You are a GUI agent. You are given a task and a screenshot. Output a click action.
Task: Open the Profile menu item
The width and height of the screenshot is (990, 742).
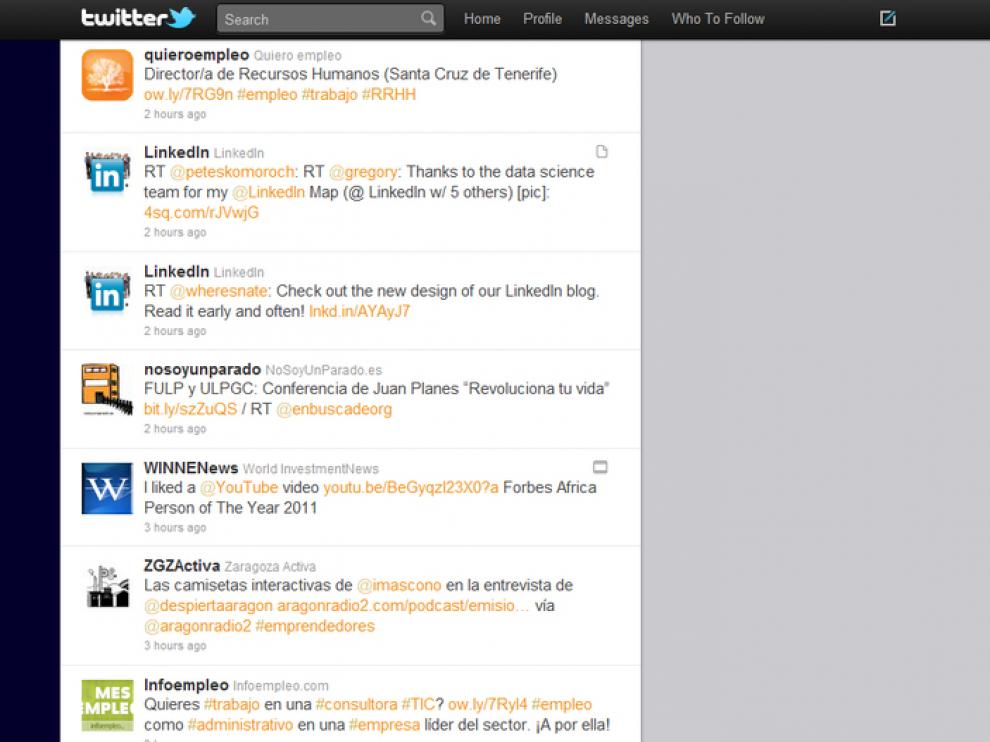[x=542, y=19]
